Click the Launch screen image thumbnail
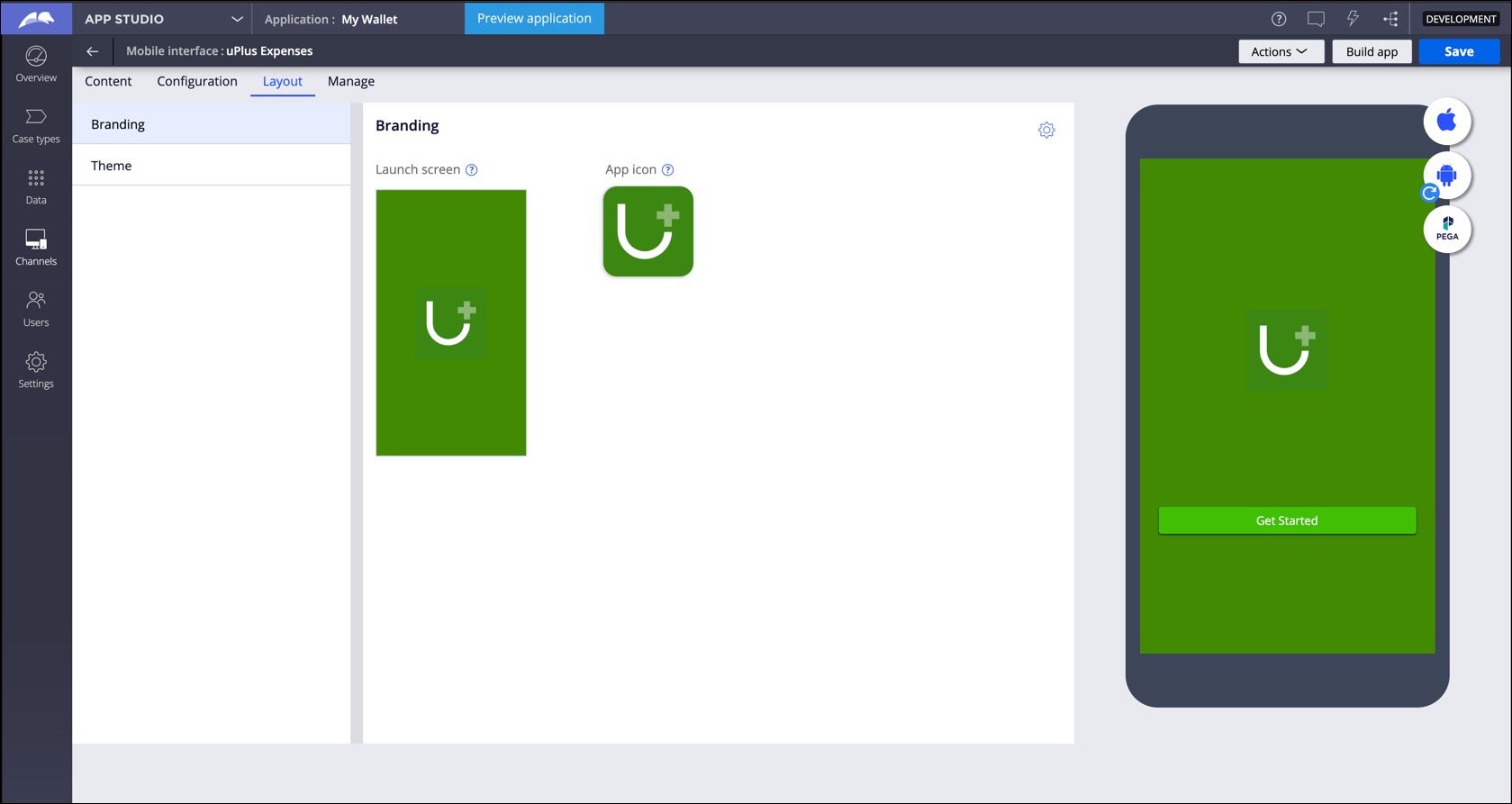 coord(451,322)
